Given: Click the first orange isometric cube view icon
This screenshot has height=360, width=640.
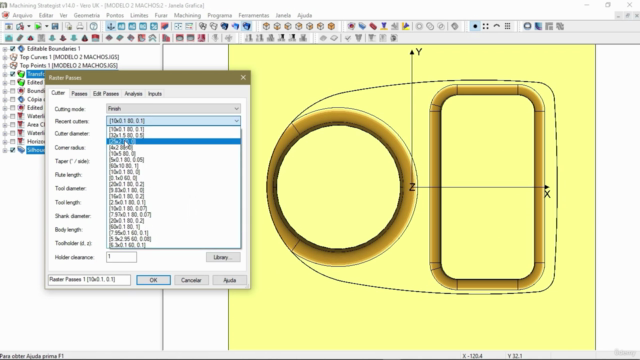Looking at the screenshot, I should click(266, 27).
